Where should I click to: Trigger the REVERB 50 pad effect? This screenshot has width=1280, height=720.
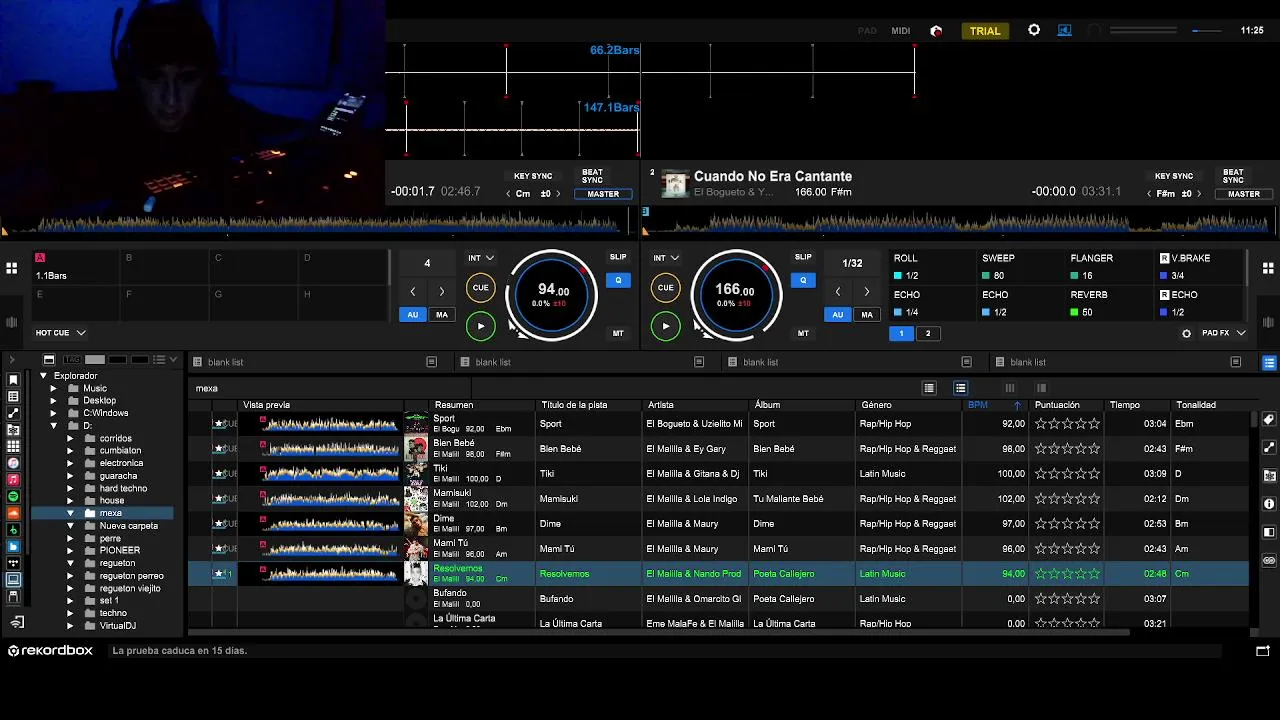1109,304
